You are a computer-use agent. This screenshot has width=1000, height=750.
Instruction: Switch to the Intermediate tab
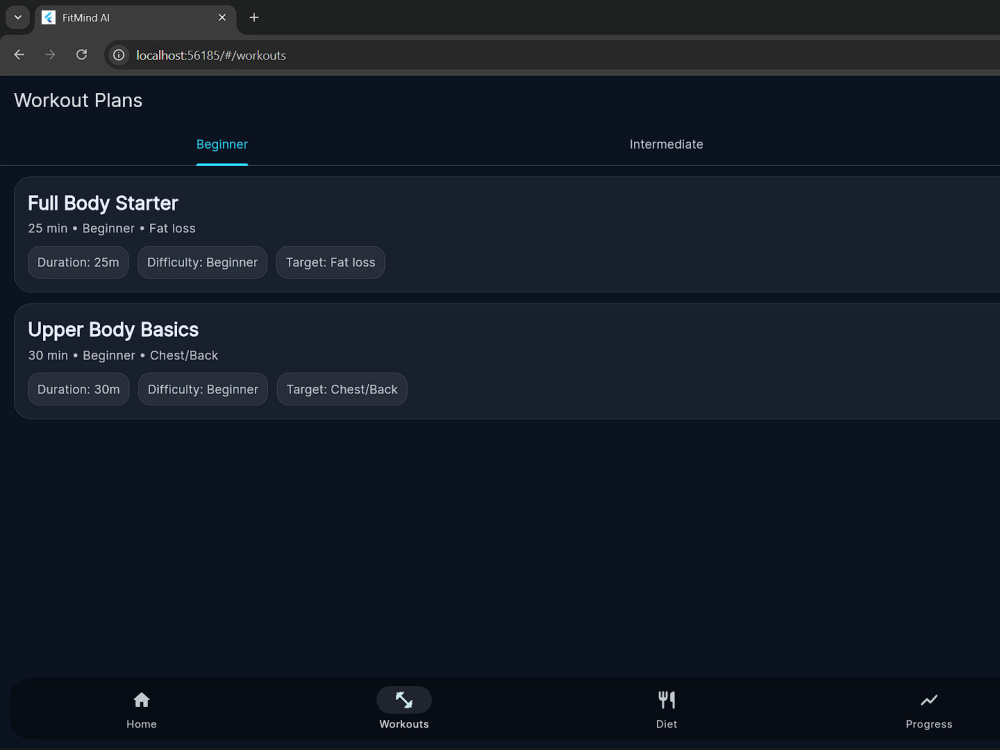pyautogui.click(x=666, y=145)
